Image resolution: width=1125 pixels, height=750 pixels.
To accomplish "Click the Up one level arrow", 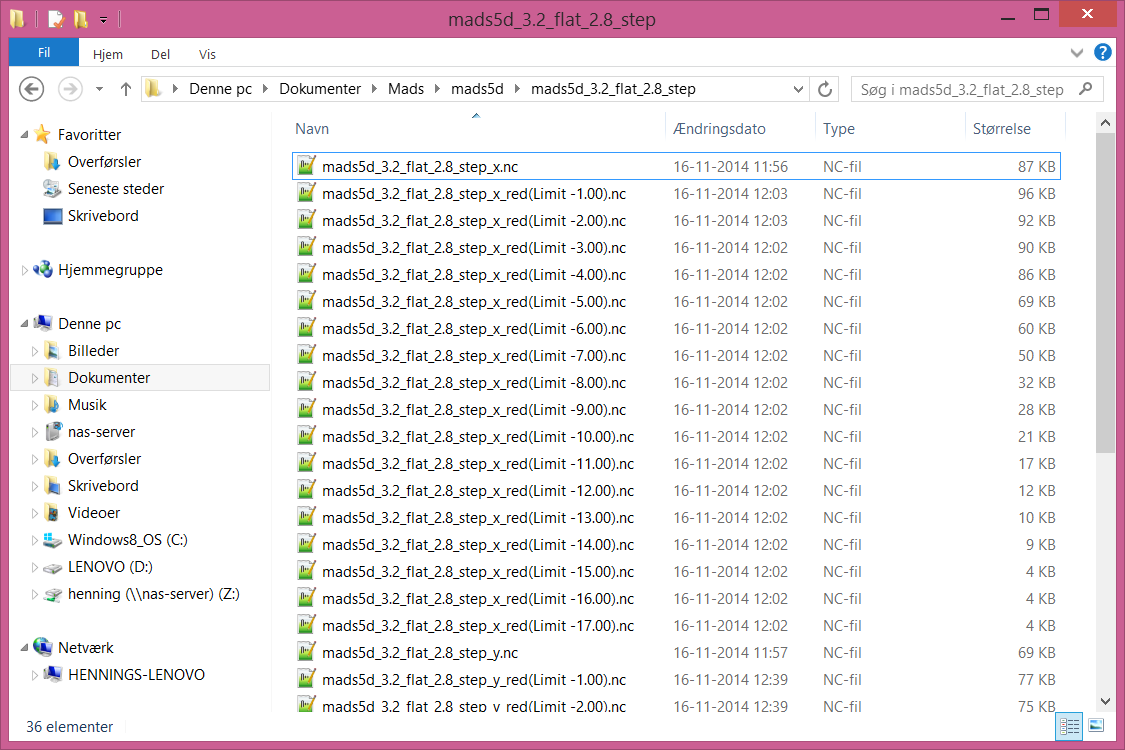I will [x=126, y=89].
